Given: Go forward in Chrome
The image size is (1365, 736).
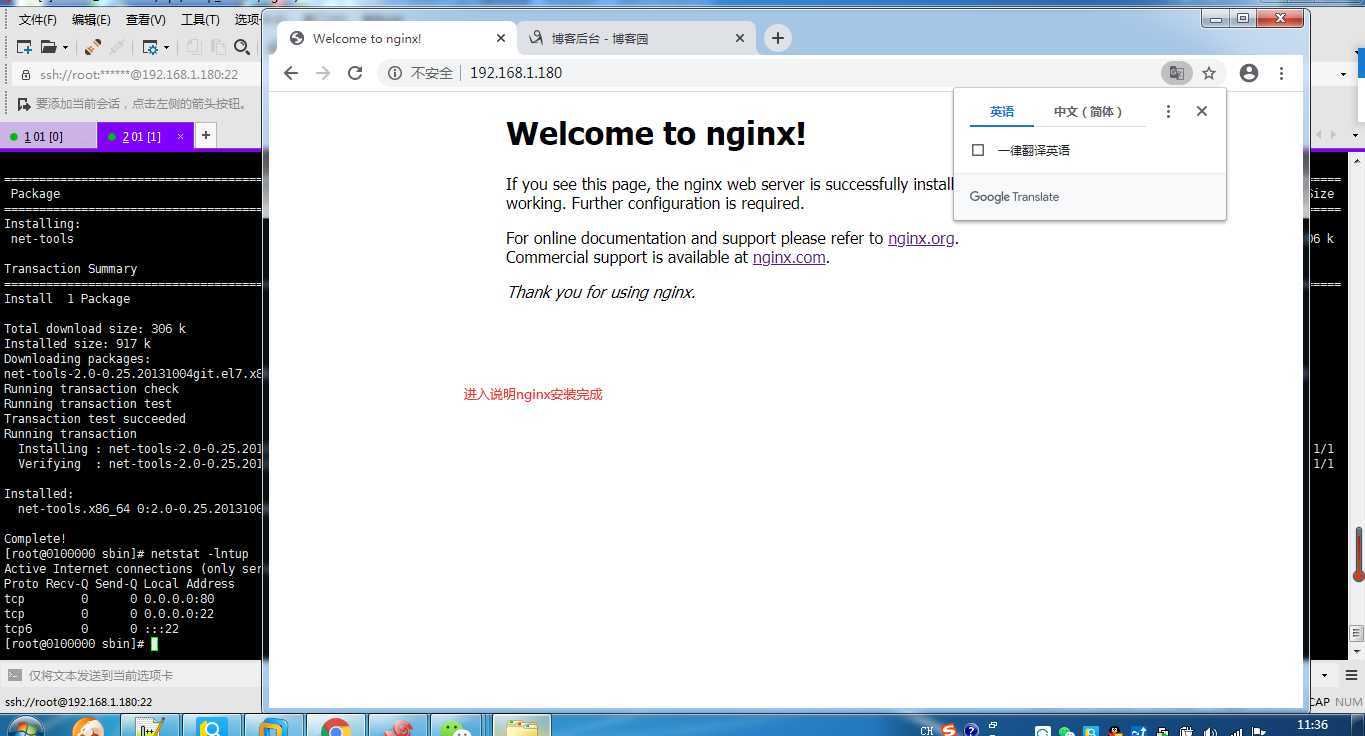Looking at the screenshot, I should [323, 73].
